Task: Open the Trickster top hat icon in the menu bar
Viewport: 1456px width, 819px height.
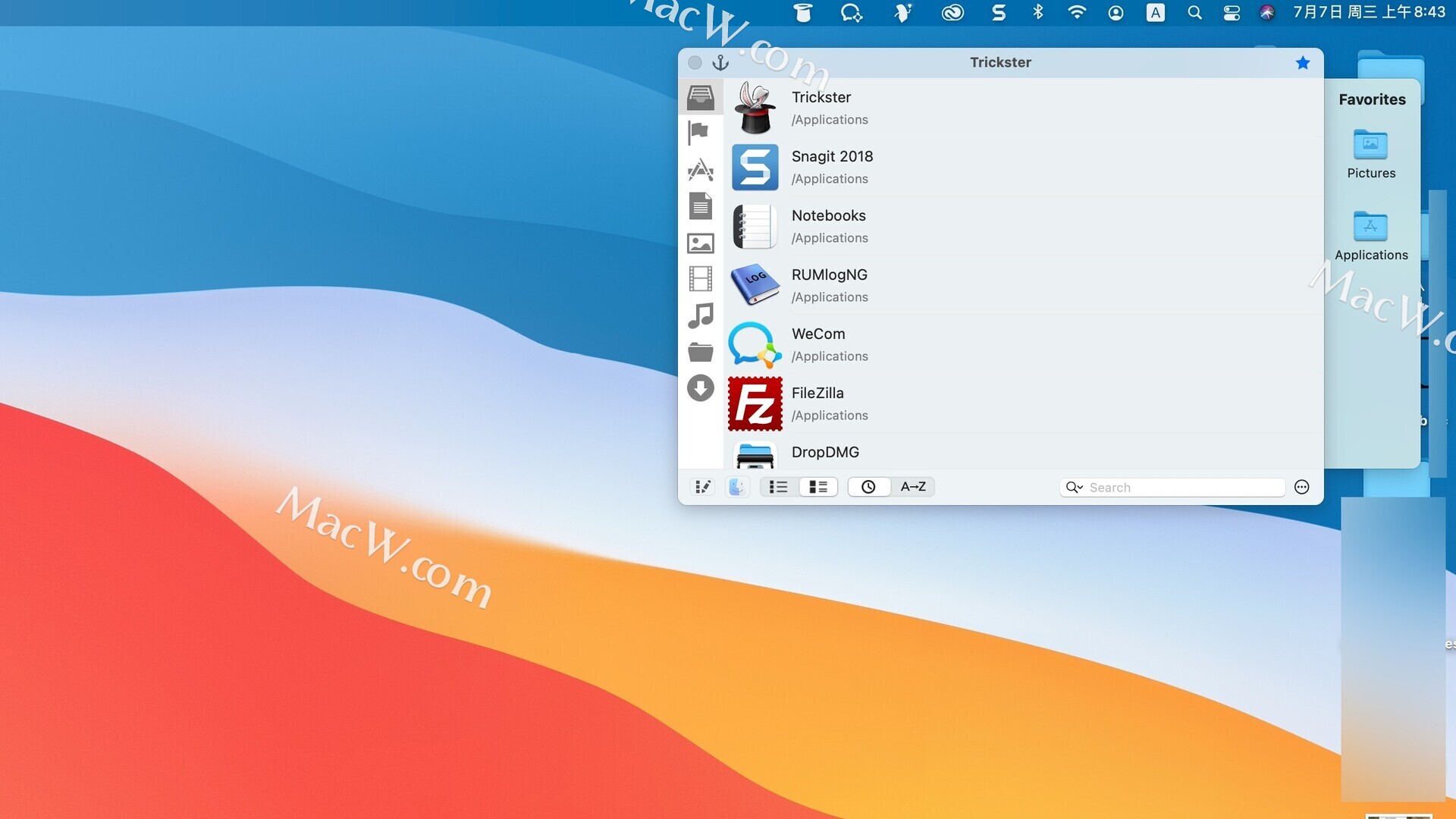Action: 802,12
